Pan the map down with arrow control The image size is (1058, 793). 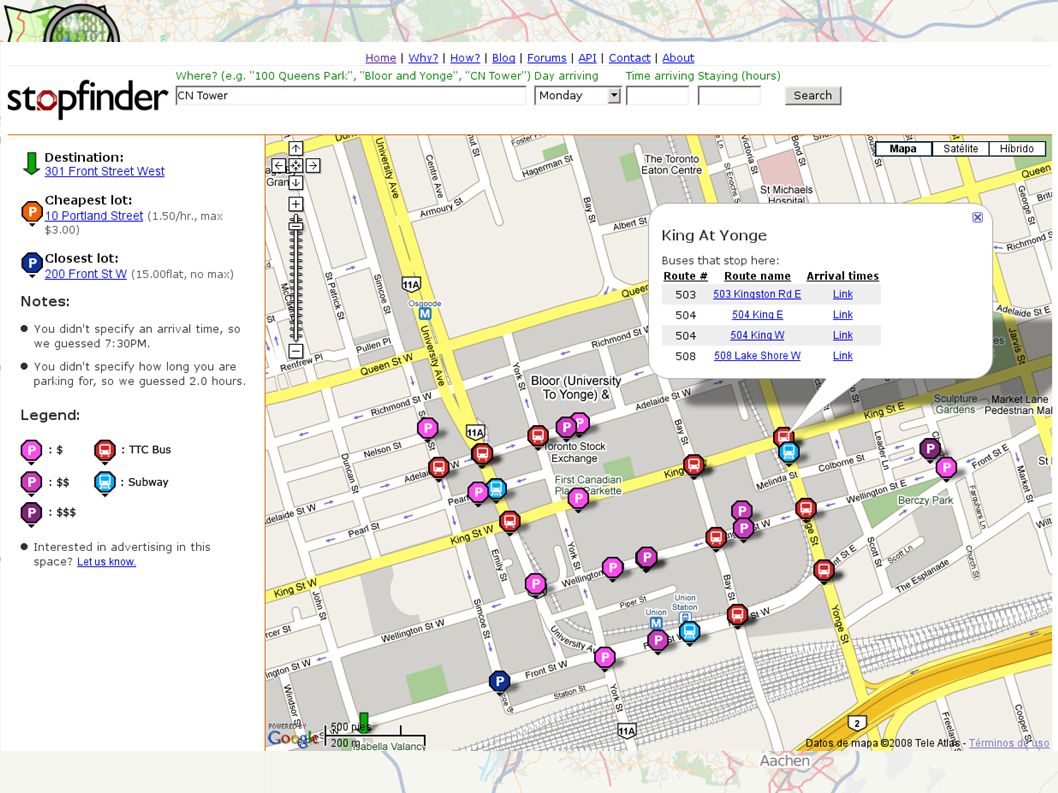point(296,182)
